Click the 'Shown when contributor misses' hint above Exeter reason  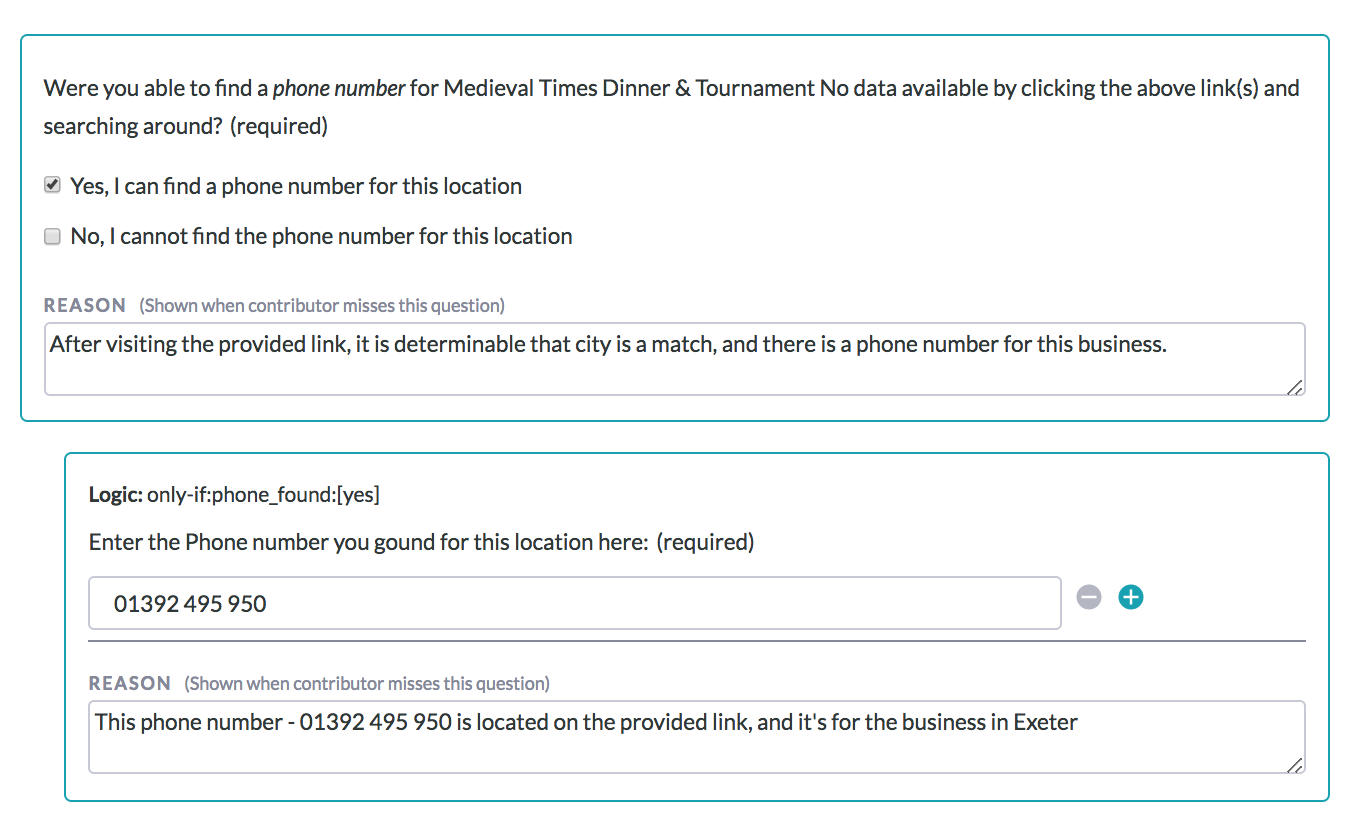366,684
